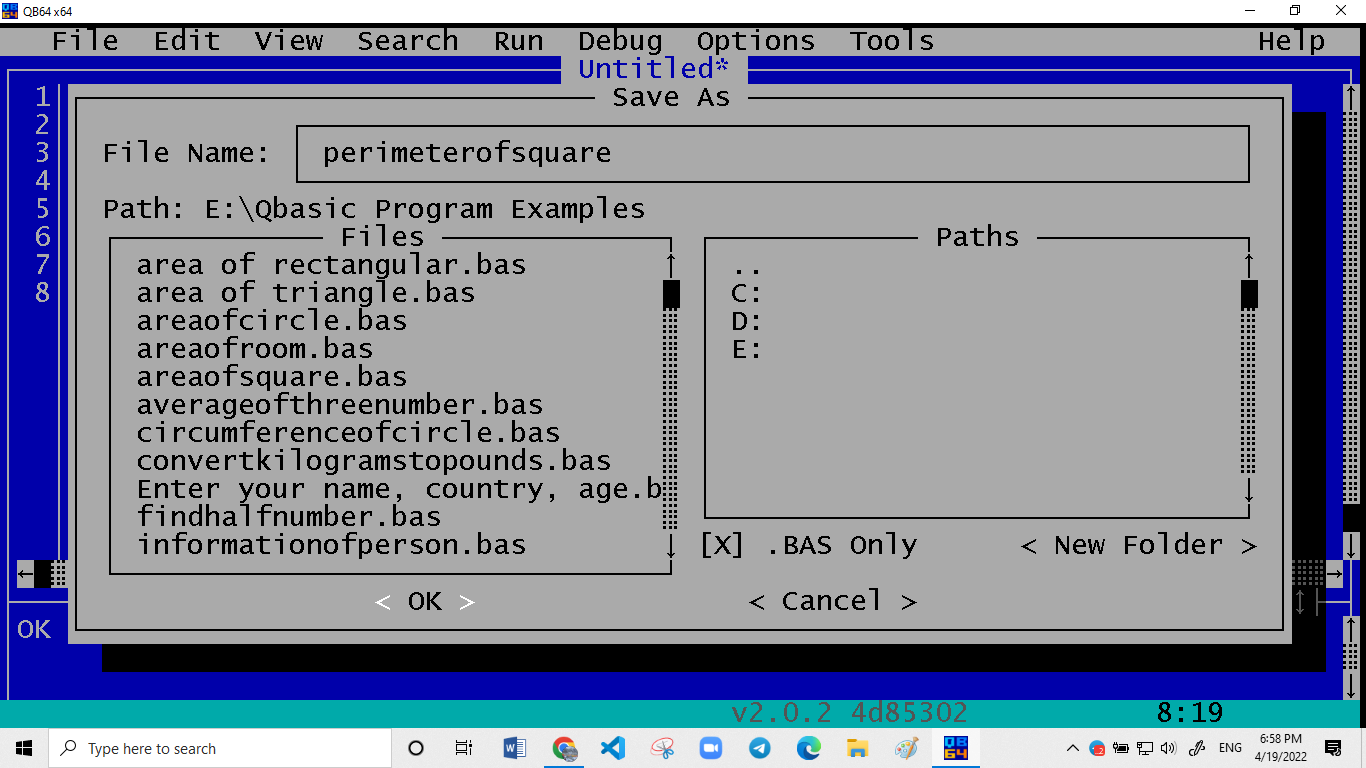Image resolution: width=1366 pixels, height=768 pixels.
Task: Open the Options menu
Action: click(x=756, y=41)
